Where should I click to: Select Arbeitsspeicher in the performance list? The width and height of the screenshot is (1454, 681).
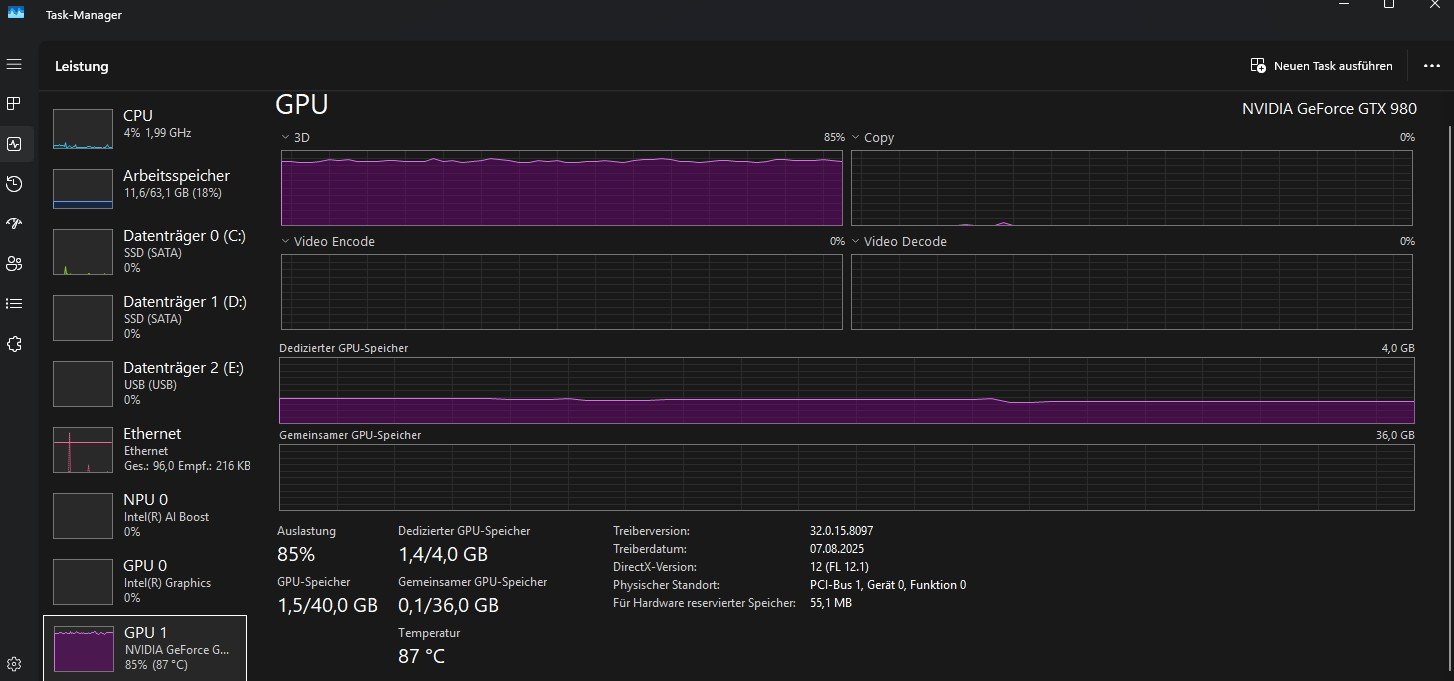(145, 190)
